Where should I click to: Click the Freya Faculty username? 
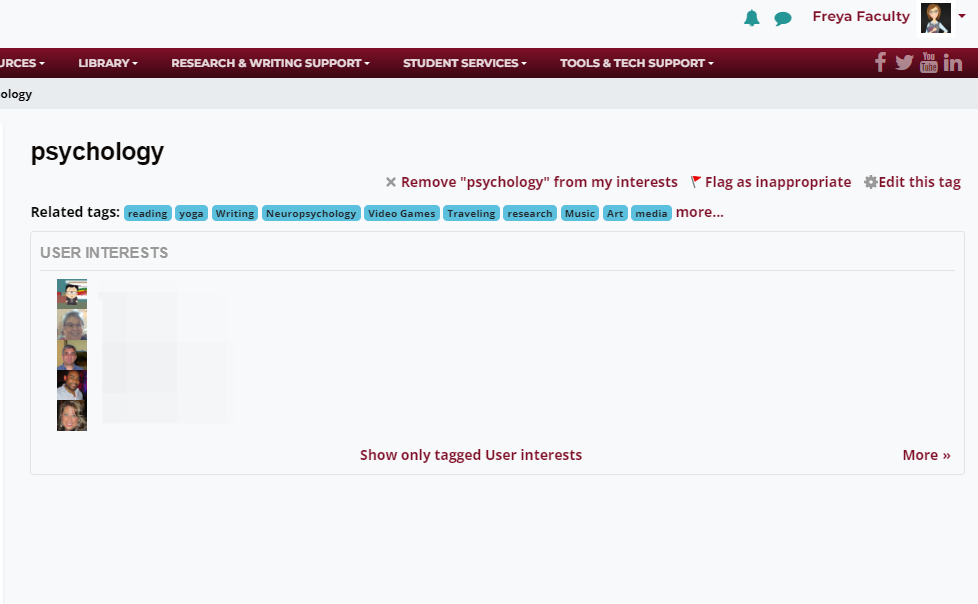(x=861, y=16)
